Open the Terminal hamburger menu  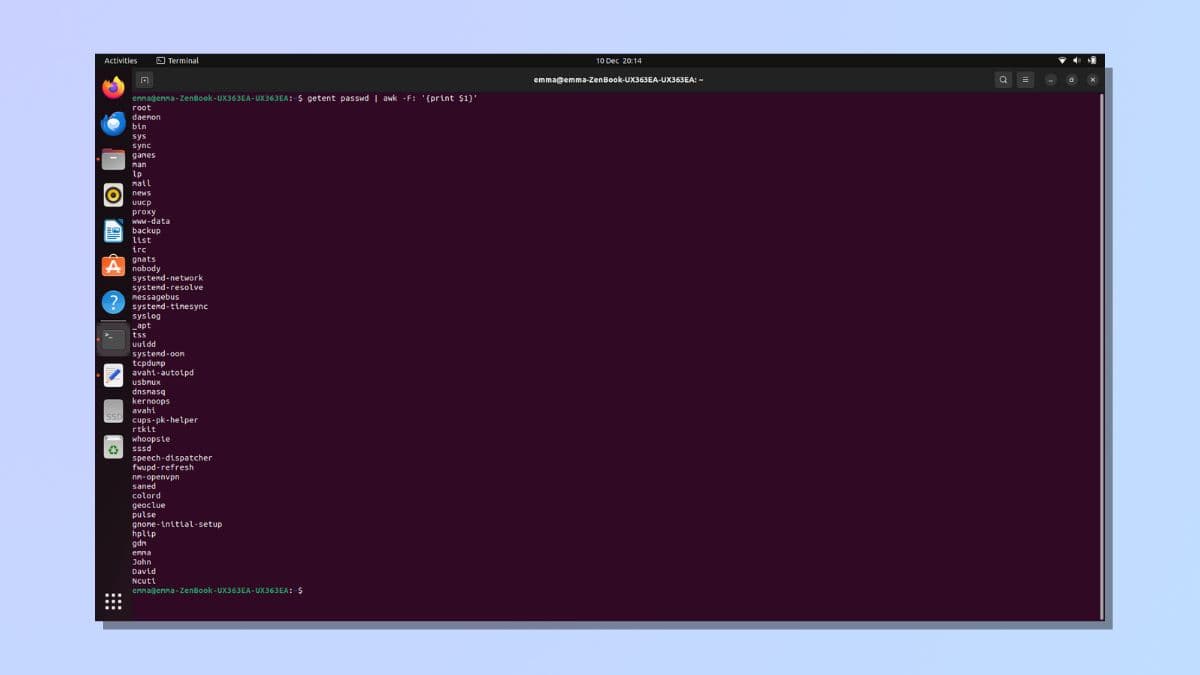[1025, 79]
